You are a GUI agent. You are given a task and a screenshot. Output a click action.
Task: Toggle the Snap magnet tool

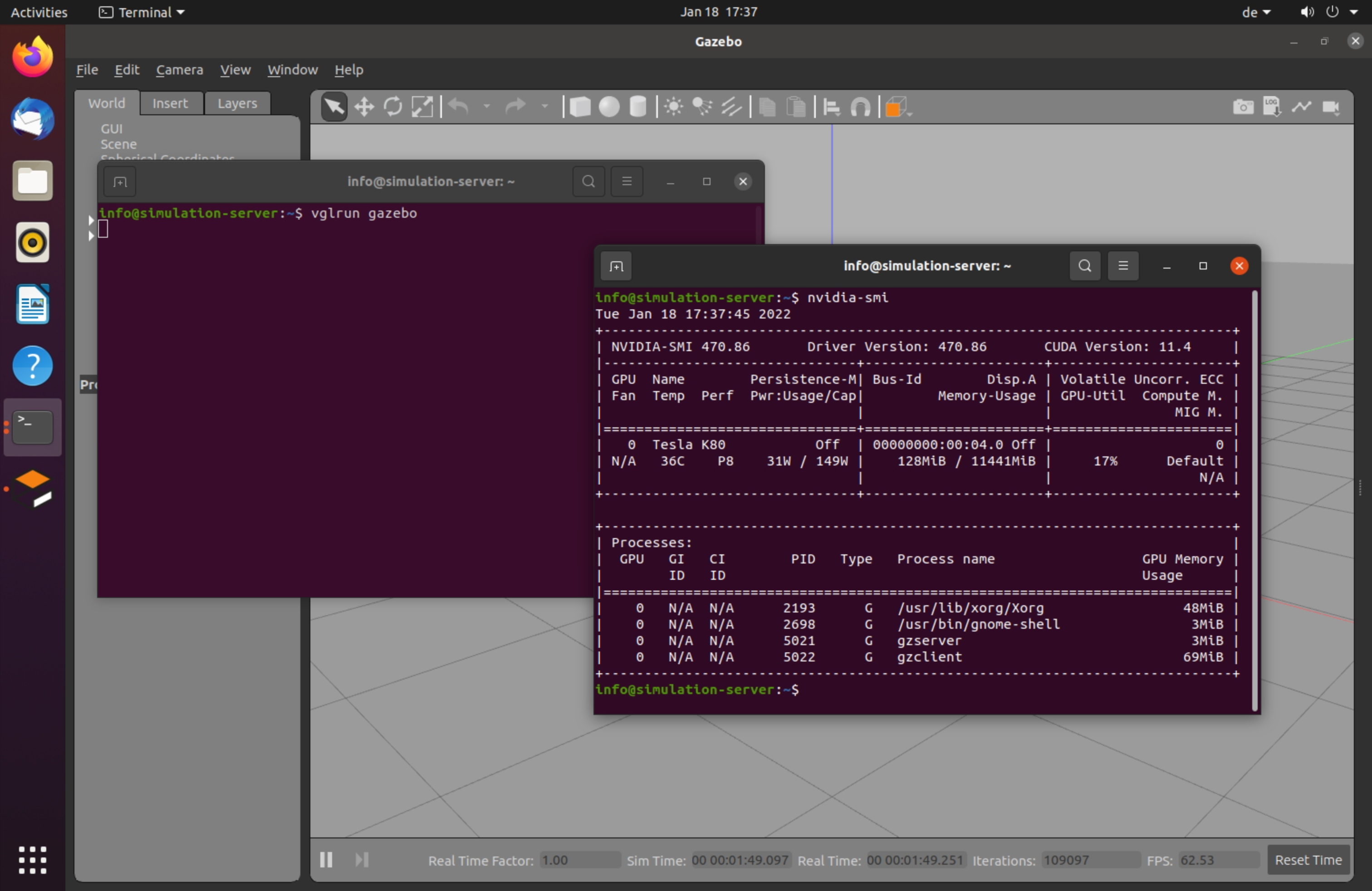click(x=861, y=107)
